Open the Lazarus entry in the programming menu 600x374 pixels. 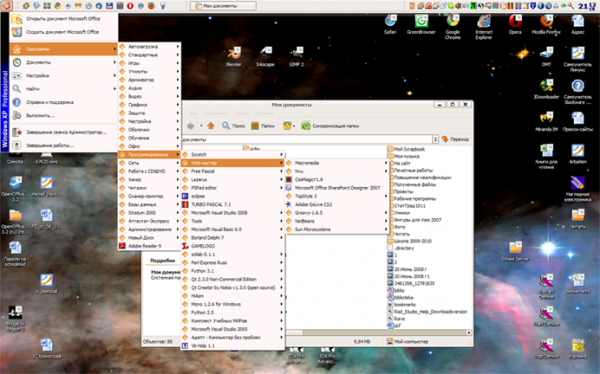(x=232, y=179)
